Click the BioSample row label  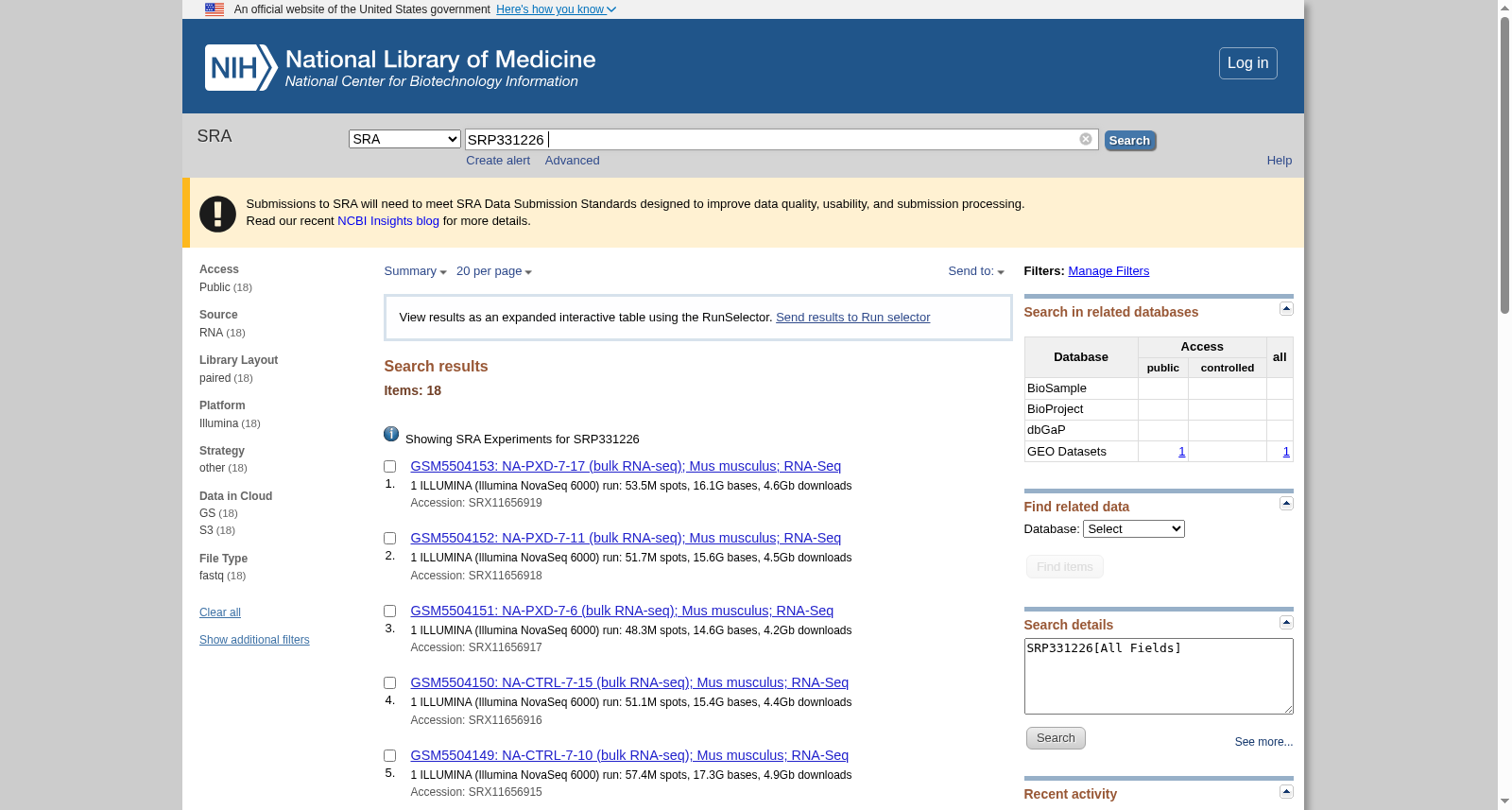click(1057, 388)
